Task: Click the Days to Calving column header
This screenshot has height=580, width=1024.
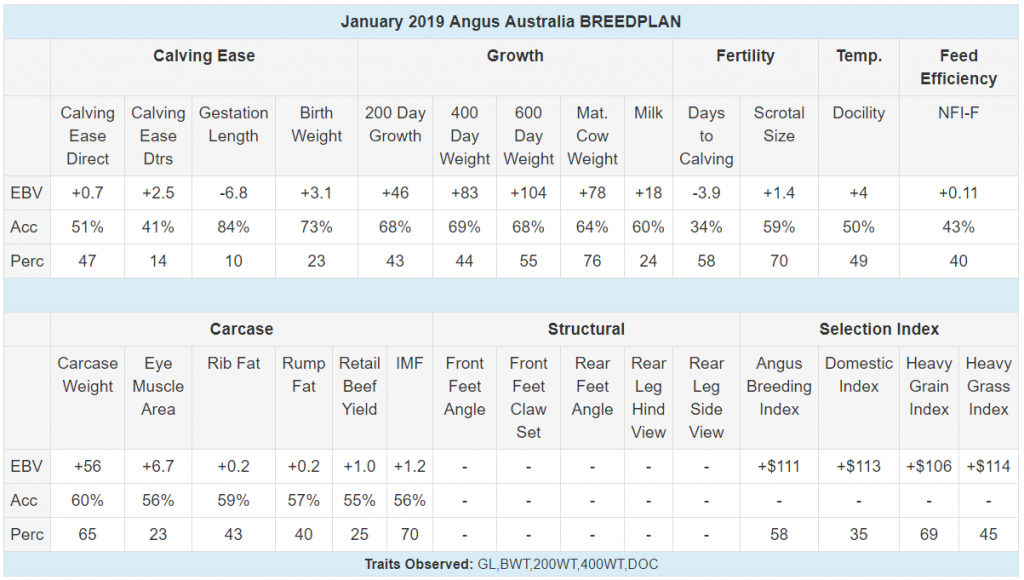Action: (706, 136)
